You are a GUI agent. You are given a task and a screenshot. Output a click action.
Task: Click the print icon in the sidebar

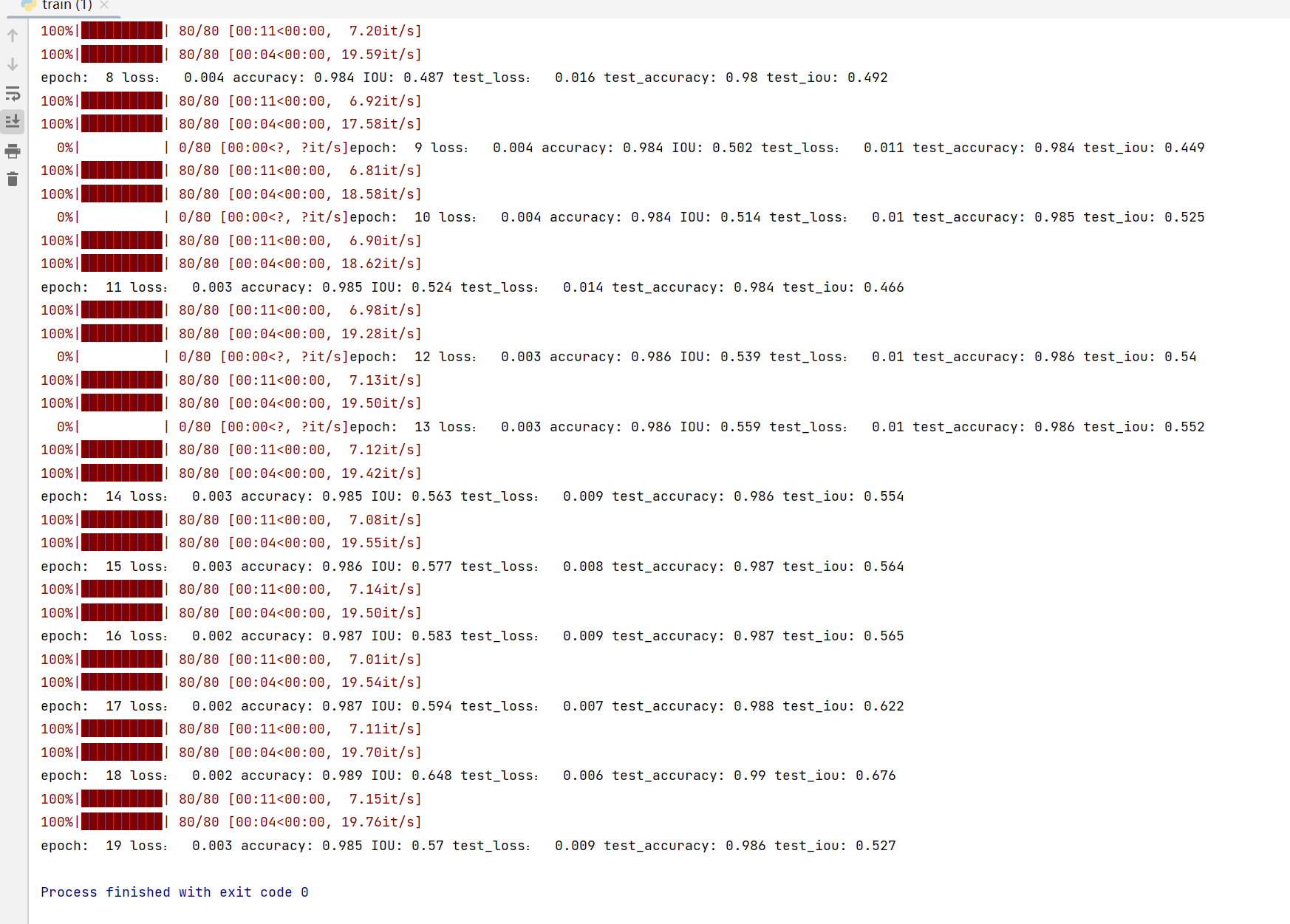click(13, 151)
